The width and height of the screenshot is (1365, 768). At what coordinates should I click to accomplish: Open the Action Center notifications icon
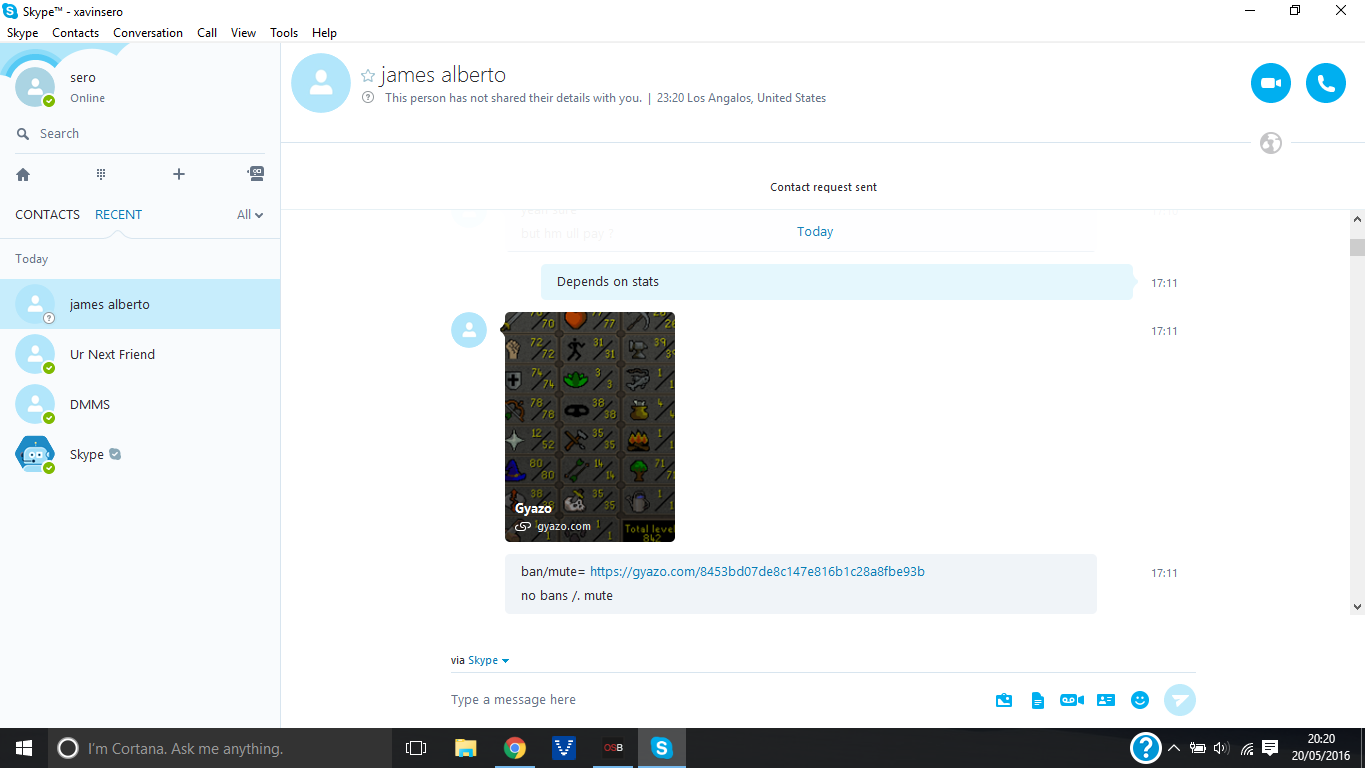point(1270,748)
